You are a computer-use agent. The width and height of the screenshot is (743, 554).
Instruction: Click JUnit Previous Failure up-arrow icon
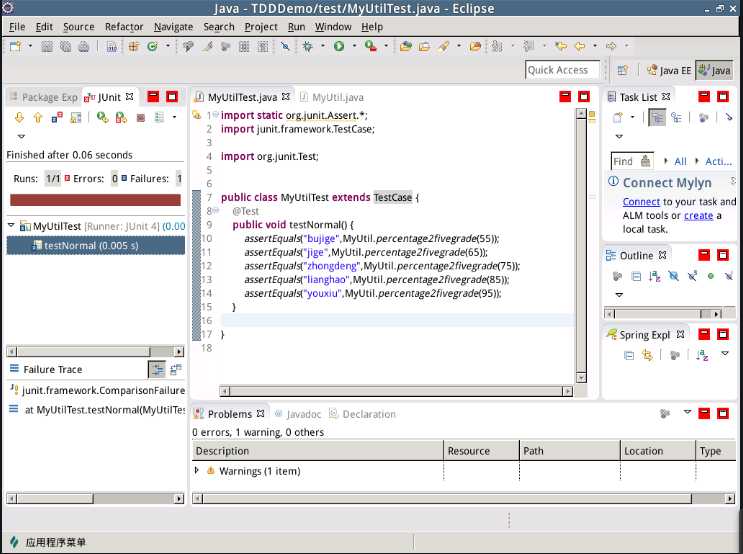pyautogui.click(x=38, y=117)
